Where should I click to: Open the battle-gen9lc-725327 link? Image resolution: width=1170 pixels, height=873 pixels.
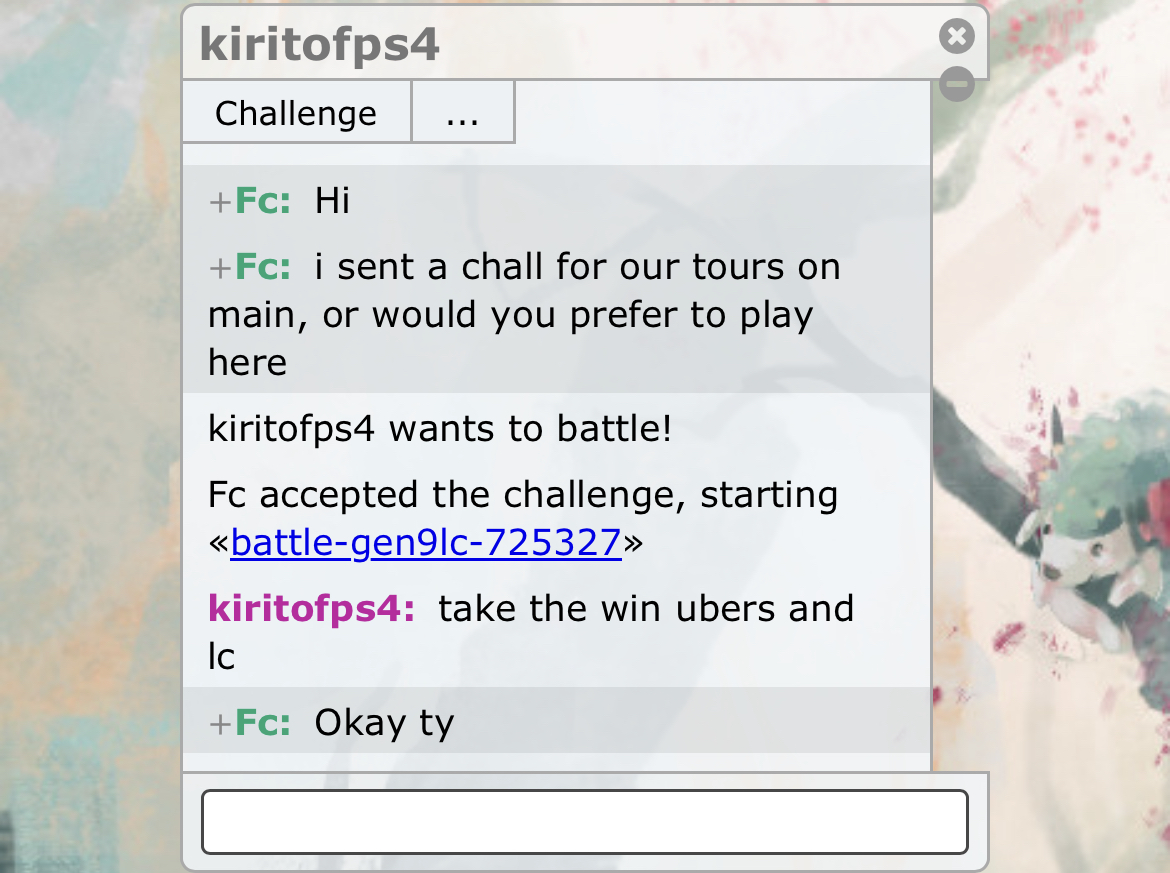coord(425,542)
